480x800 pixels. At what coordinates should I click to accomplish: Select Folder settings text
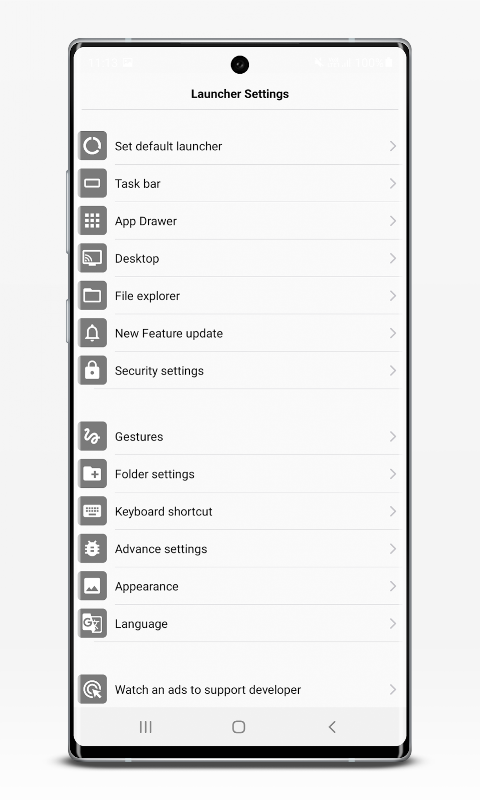(x=155, y=474)
